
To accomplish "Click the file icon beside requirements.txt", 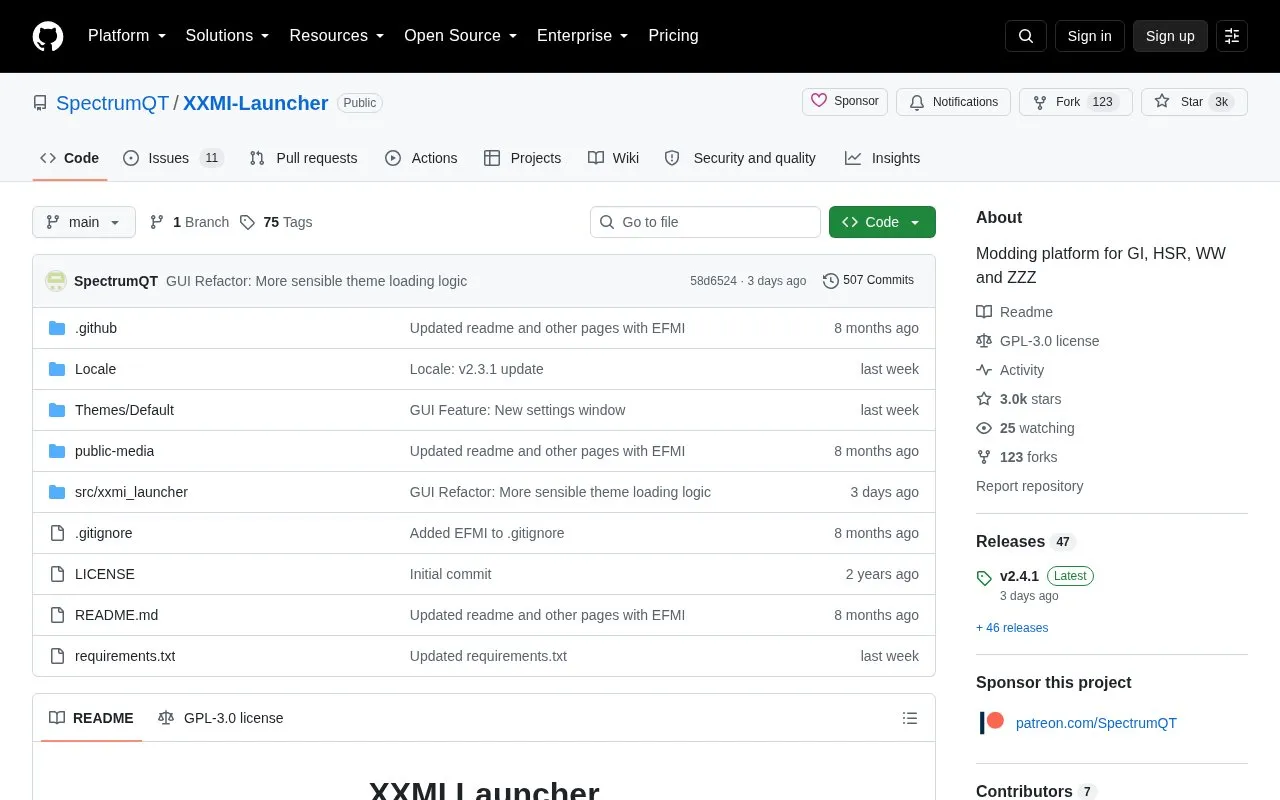I will [x=57, y=656].
